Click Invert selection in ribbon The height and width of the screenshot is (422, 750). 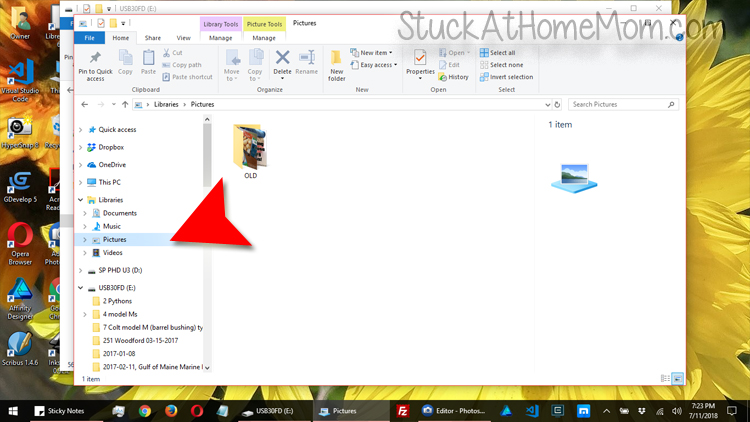pos(506,77)
